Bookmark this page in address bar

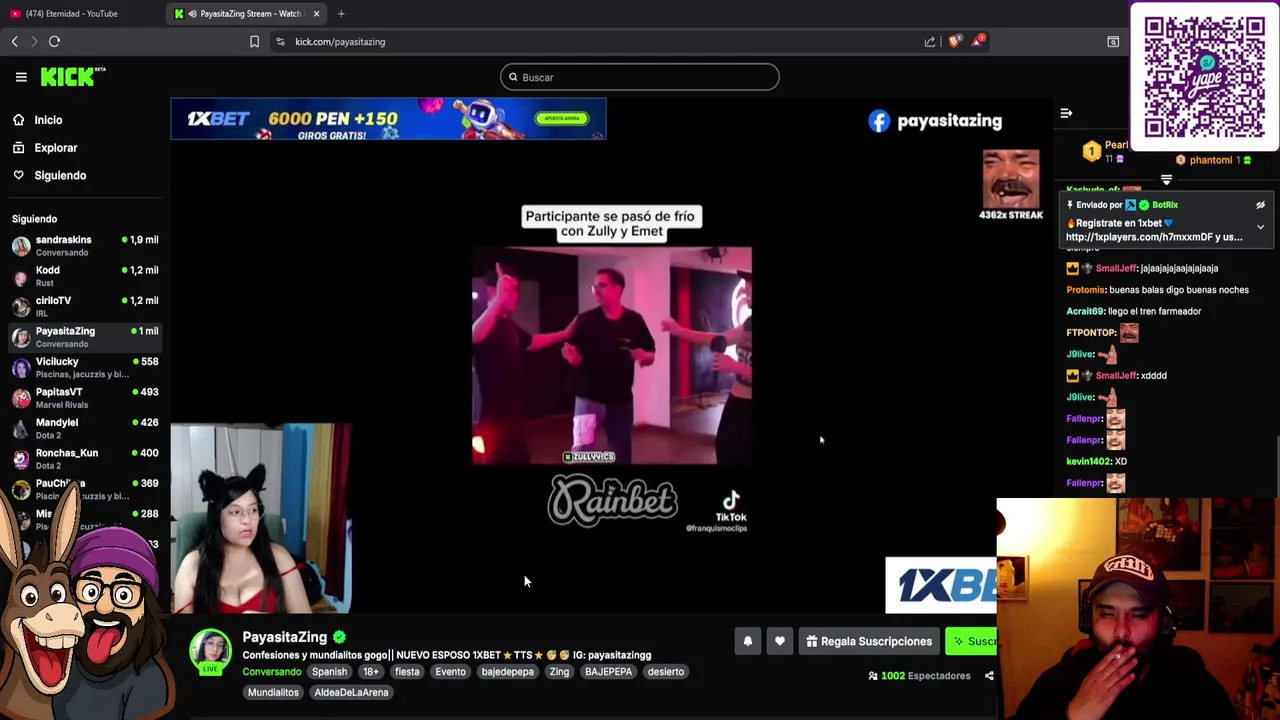coord(254,42)
